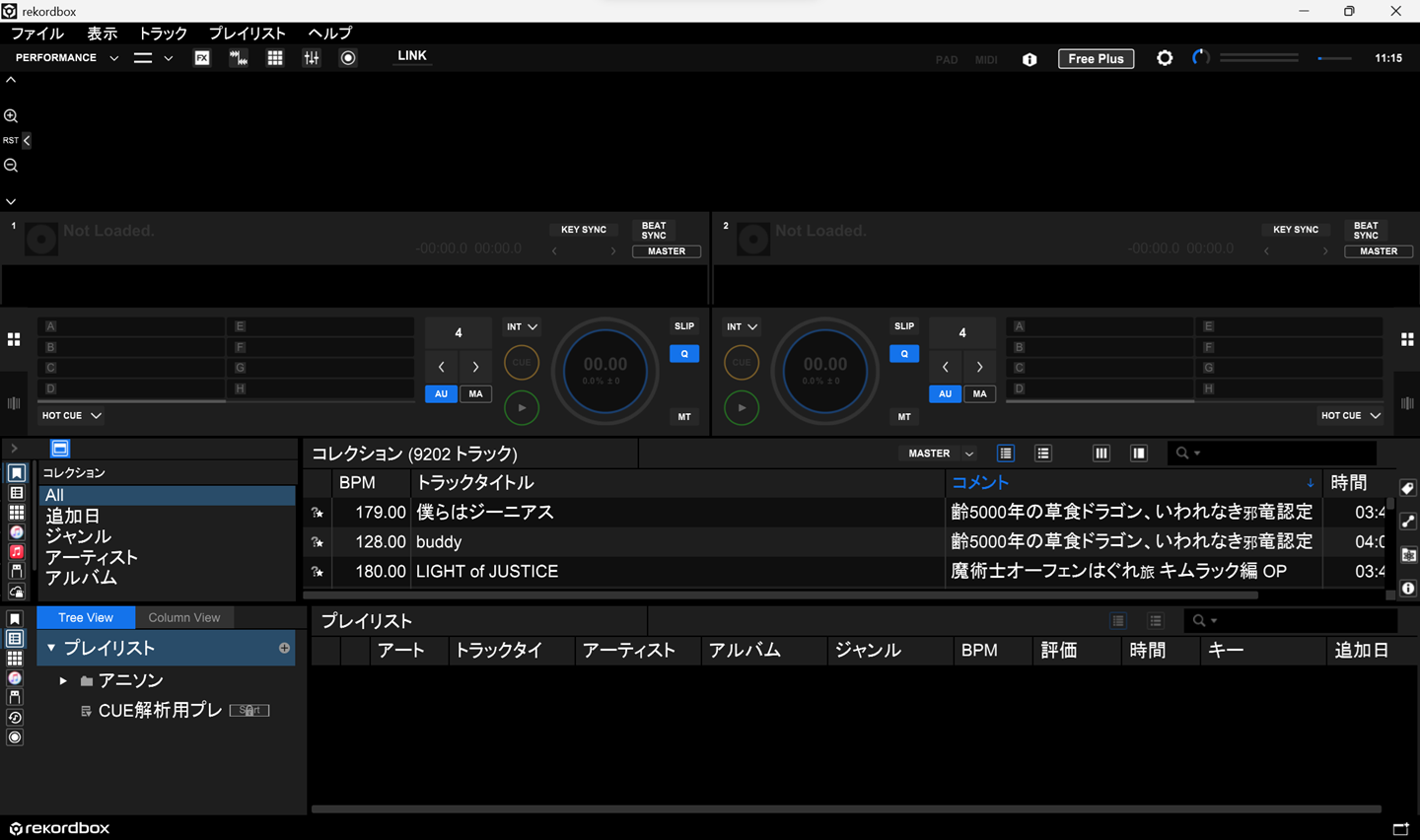Select the USB device icon in the upper sidebar

pos(16,571)
